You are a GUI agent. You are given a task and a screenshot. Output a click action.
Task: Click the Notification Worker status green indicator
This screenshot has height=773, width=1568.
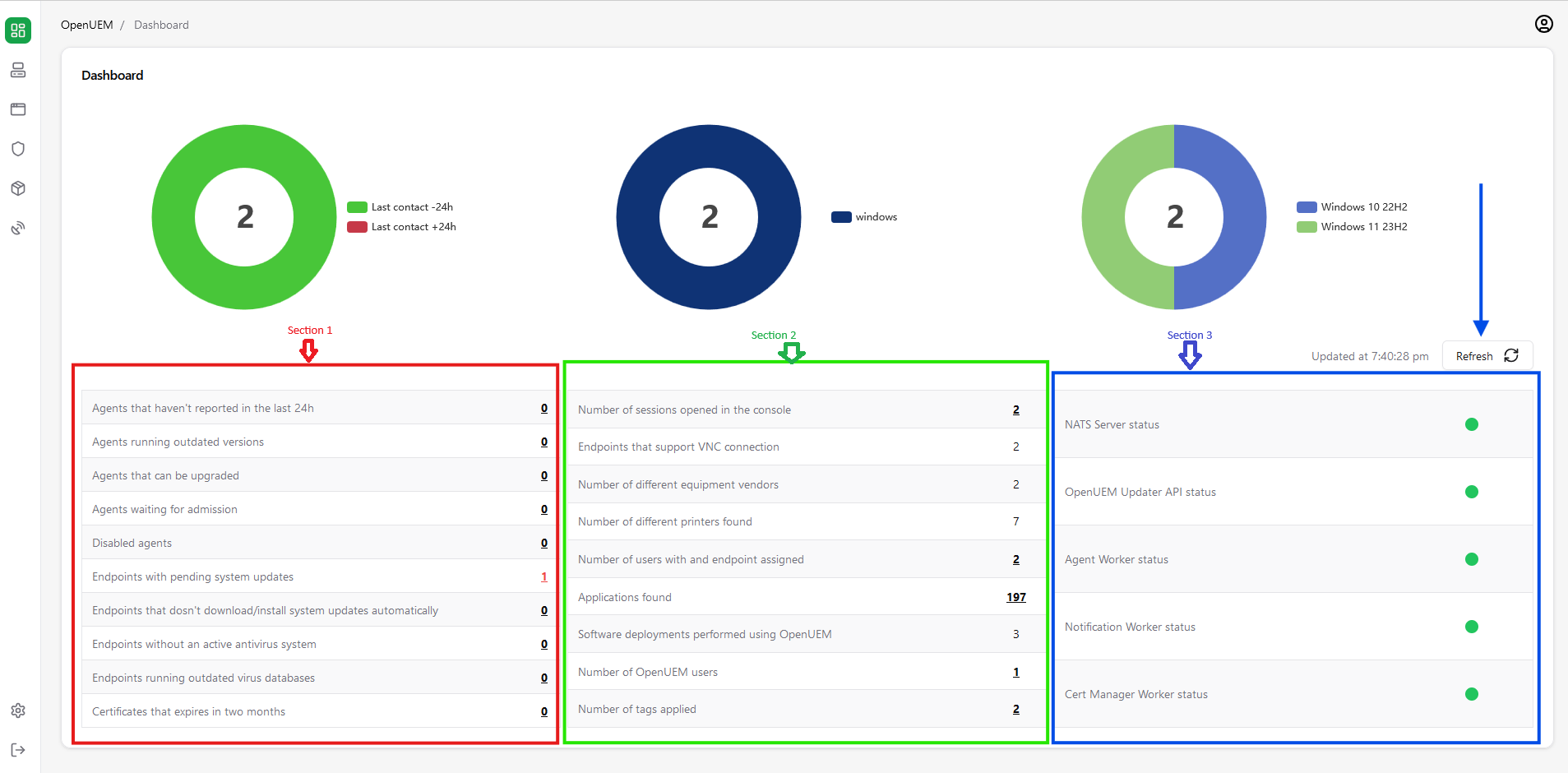click(x=1472, y=627)
